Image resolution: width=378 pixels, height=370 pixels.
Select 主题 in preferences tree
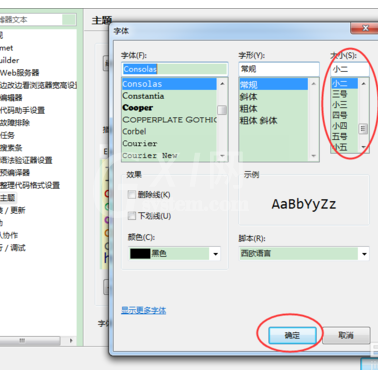(x=8, y=198)
